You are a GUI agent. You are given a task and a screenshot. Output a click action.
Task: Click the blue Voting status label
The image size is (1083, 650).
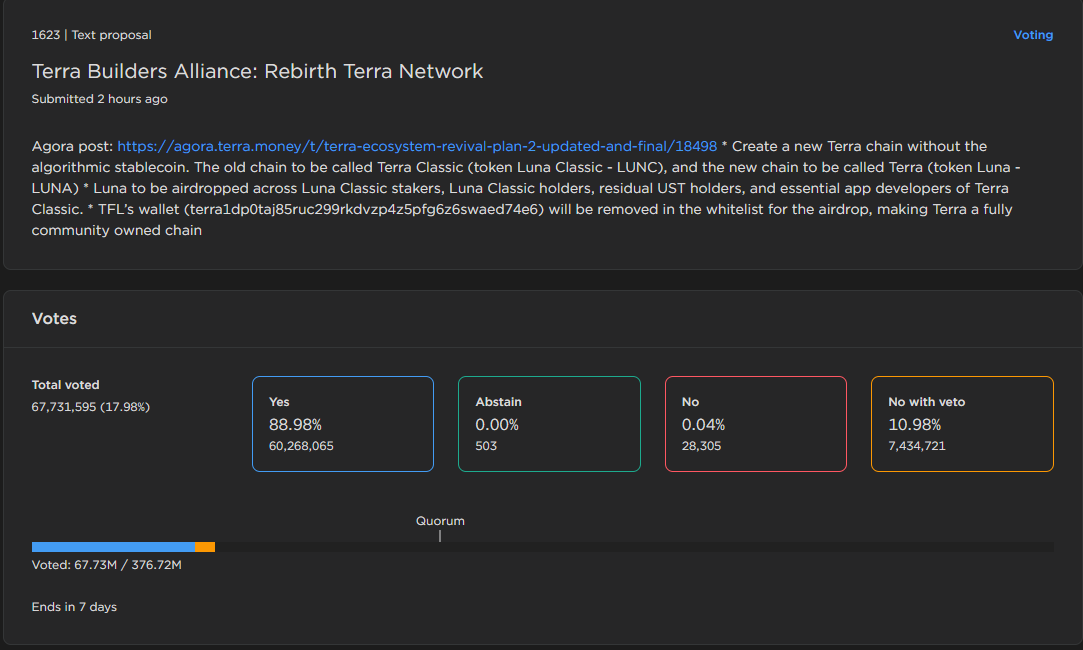(x=1033, y=35)
